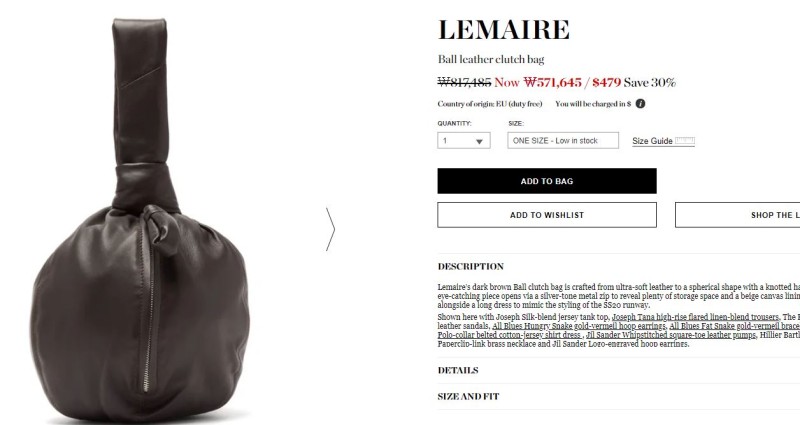Click the ruler icon next to Size Guide
This screenshot has height=425, width=800.
coord(685,141)
